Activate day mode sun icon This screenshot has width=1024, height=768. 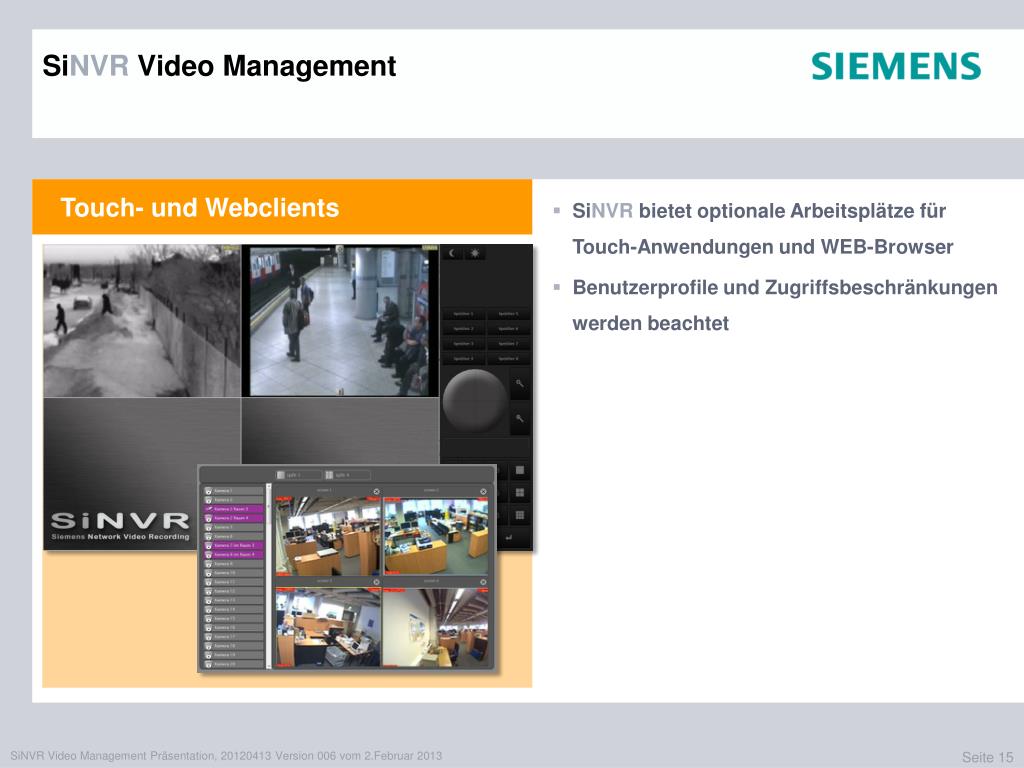[475, 253]
